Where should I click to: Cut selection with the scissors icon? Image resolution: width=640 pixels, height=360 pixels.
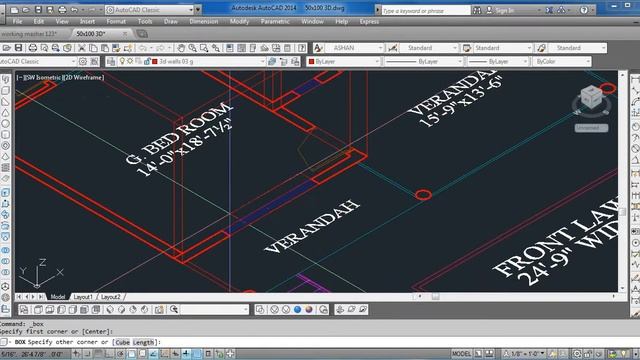tap(82, 48)
